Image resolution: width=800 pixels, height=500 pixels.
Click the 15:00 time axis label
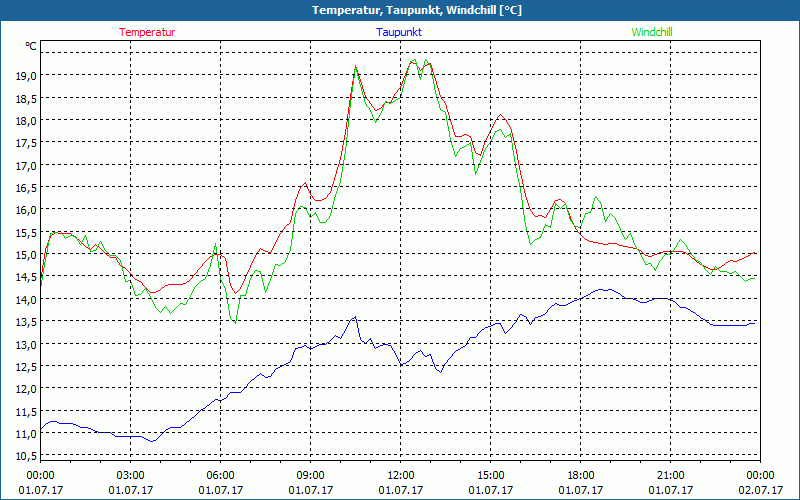pos(491,476)
